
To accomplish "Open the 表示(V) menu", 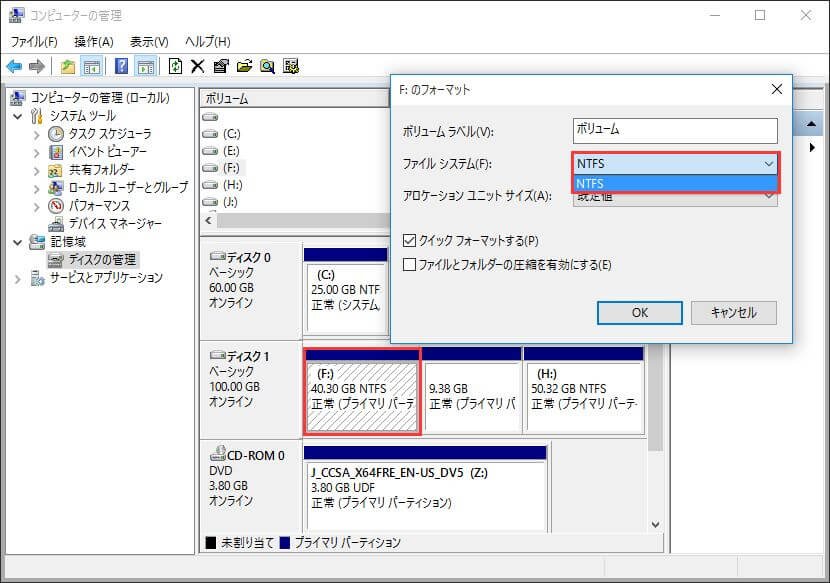I will [x=149, y=41].
